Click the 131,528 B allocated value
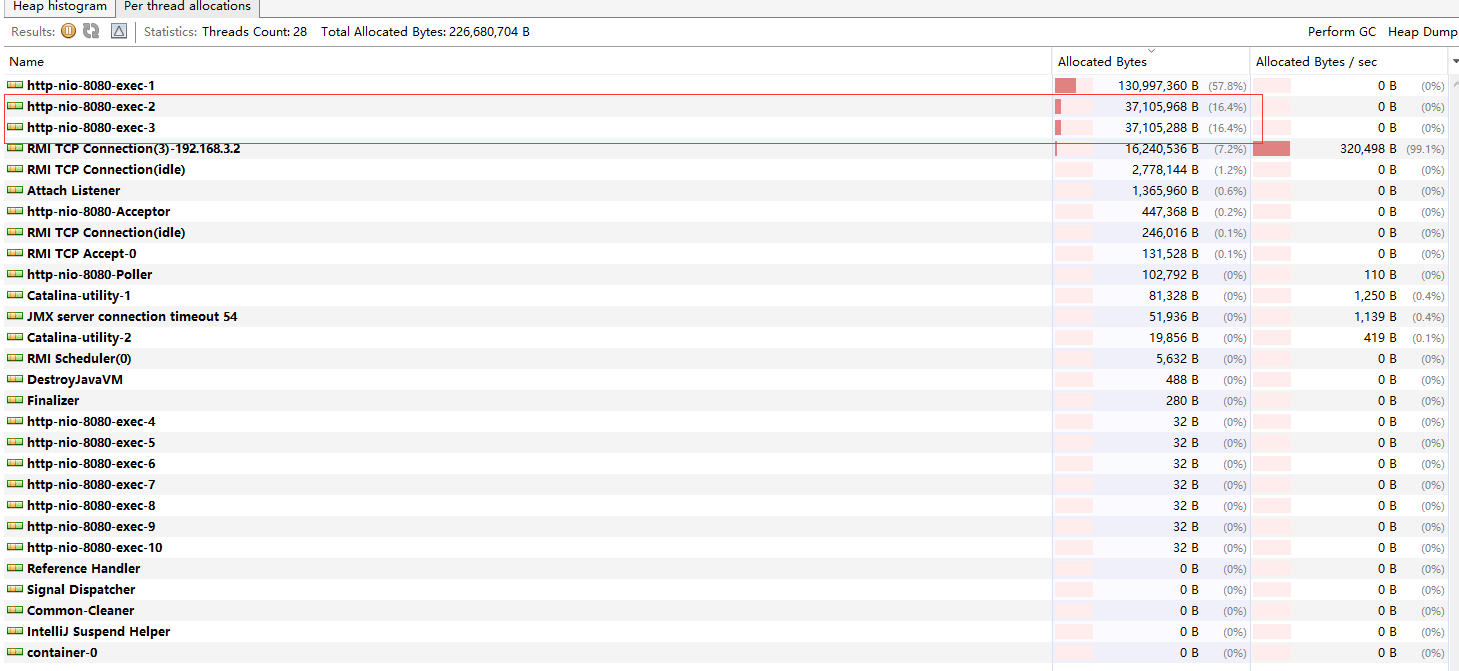 1170,253
